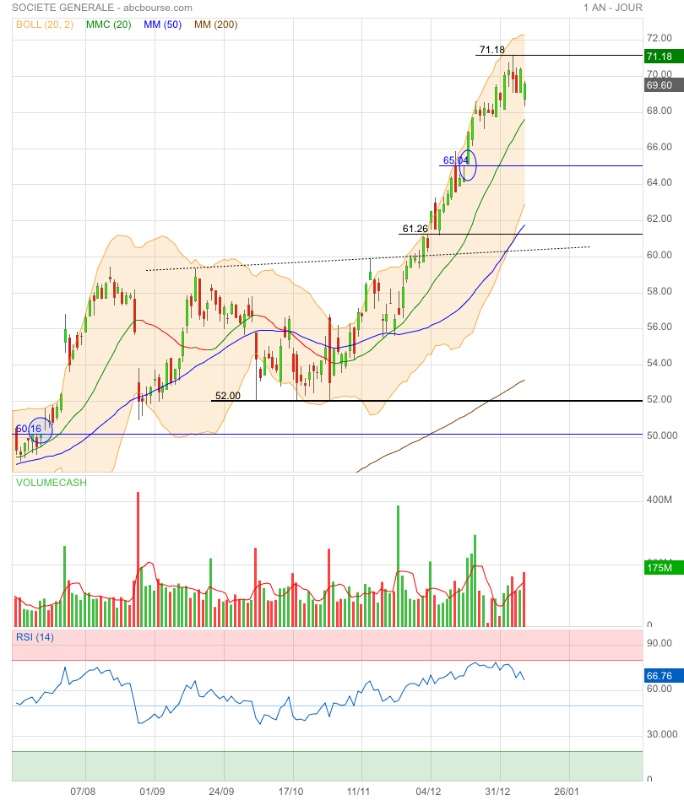The image size is (684, 800).
Task: Click the 72.00 price axis label
Action: (659, 38)
